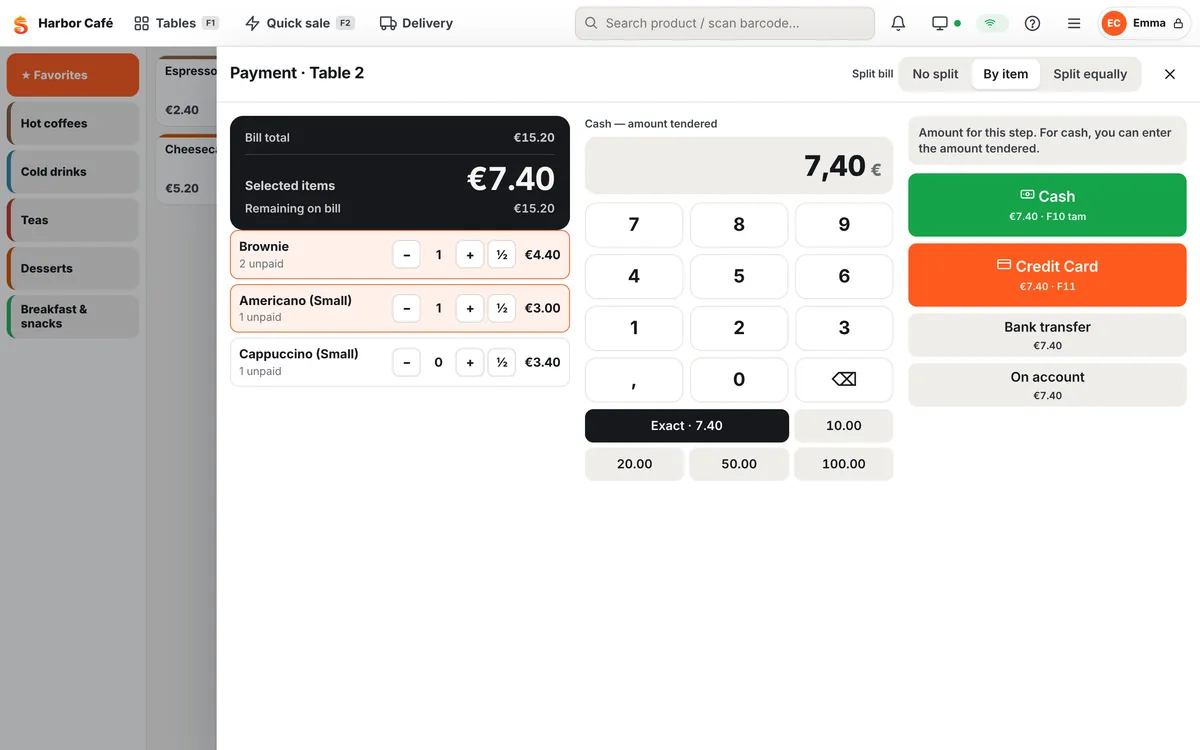Open the hamburger menu
The height and width of the screenshot is (750, 1200).
[x=1074, y=23]
